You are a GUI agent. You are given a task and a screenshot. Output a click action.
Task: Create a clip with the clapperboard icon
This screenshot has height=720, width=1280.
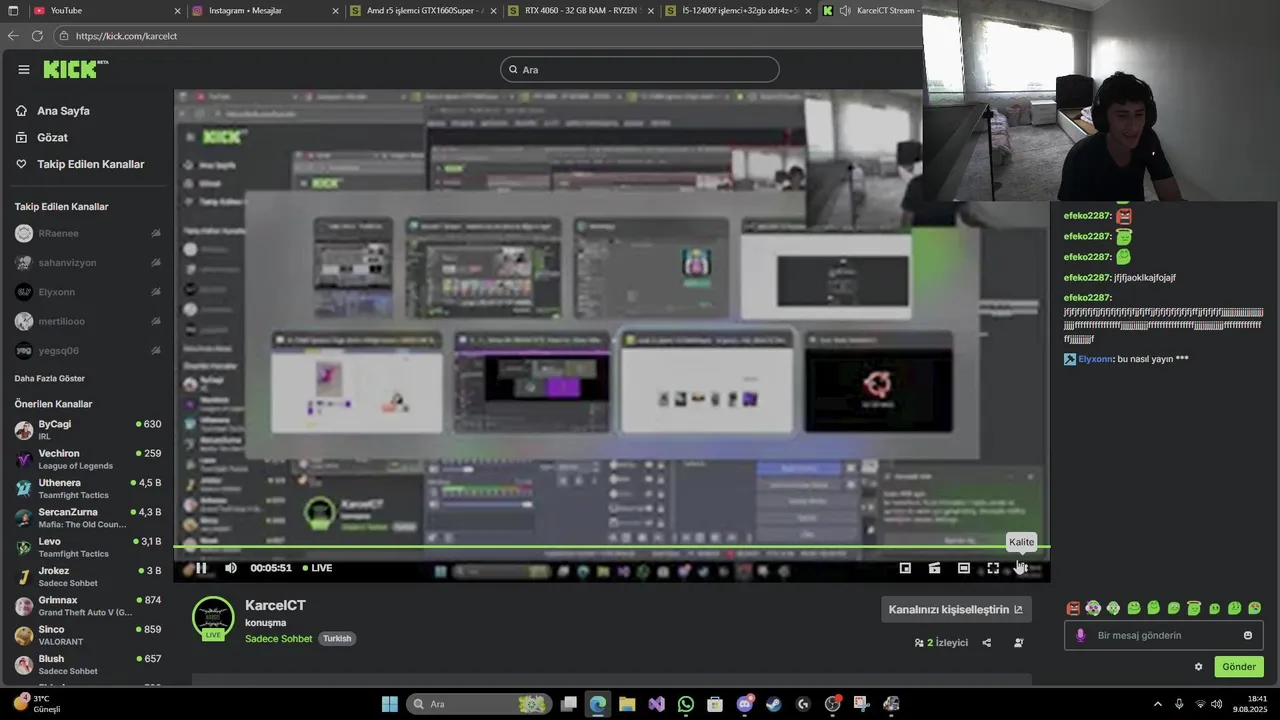tap(934, 568)
